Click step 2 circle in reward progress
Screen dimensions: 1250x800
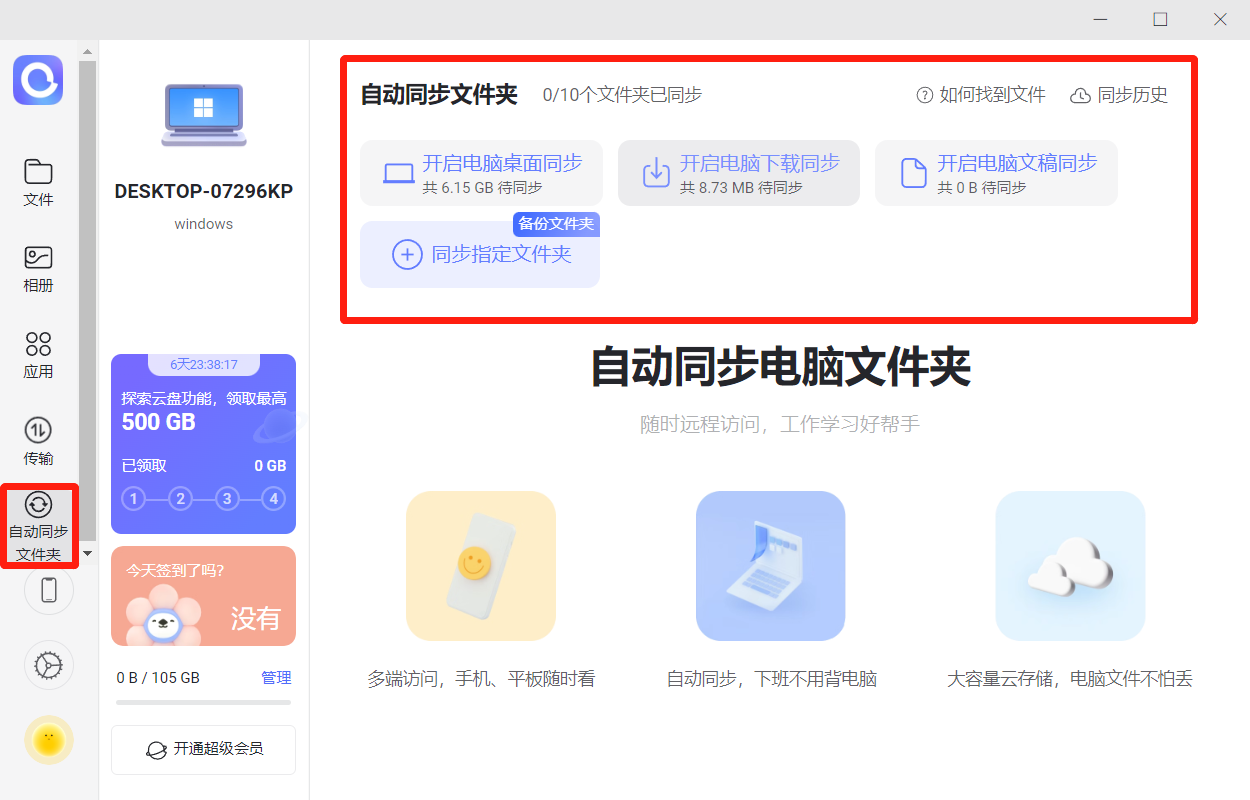pos(180,499)
